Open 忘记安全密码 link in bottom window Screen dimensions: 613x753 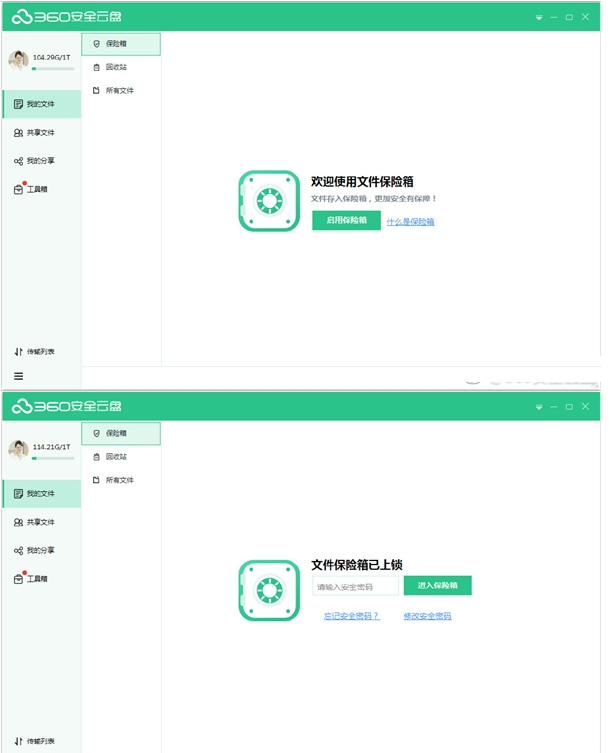pyautogui.click(x=352, y=616)
